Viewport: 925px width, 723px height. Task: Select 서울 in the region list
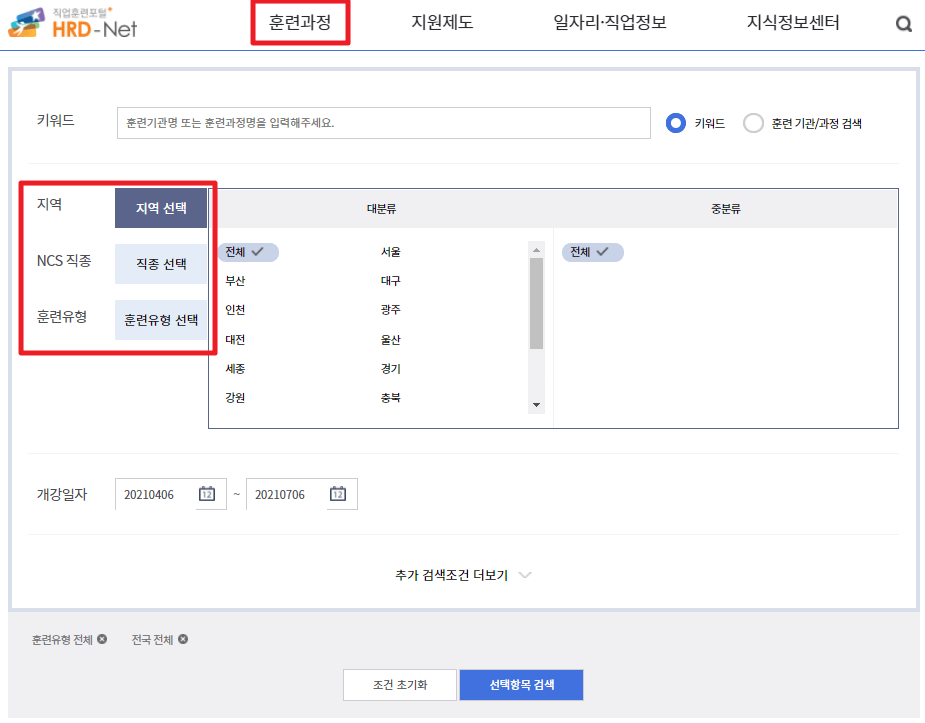[391, 252]
